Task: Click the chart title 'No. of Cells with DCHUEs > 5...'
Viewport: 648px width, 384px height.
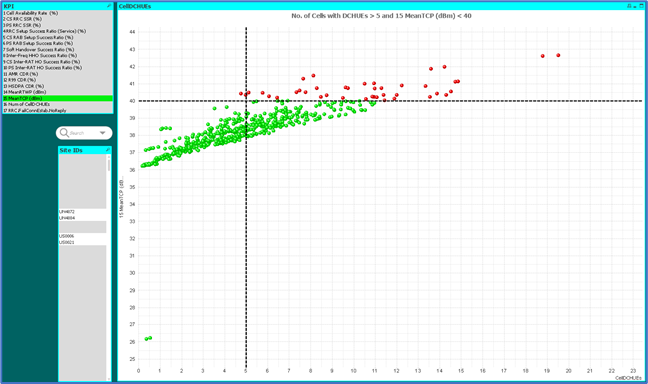Action: pos(381,16)
